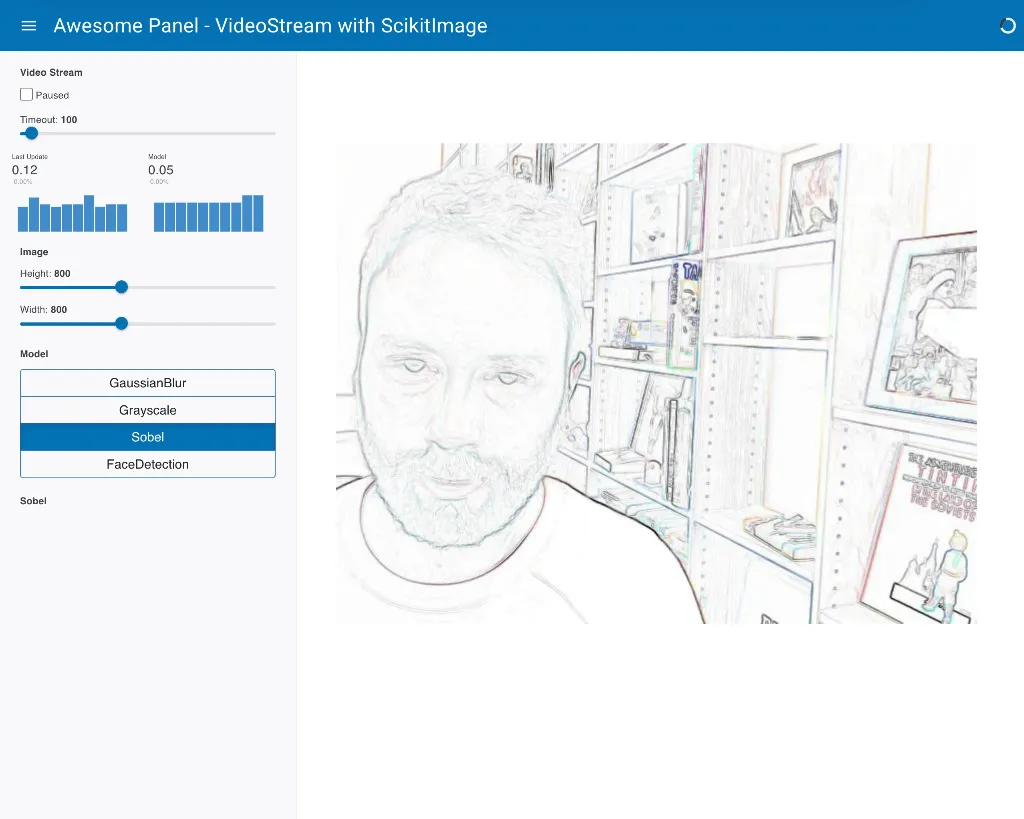Image resolution: width=1024 pixels, height=819 pixels.
Task: Open the hamburger sidebar menu
Action: point(29,26)
